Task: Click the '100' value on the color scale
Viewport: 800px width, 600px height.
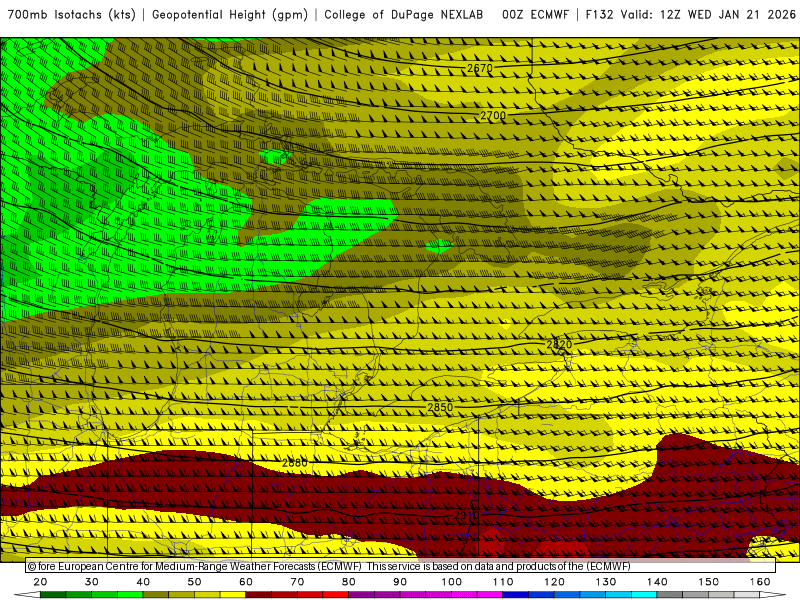Action: [452, 582]
